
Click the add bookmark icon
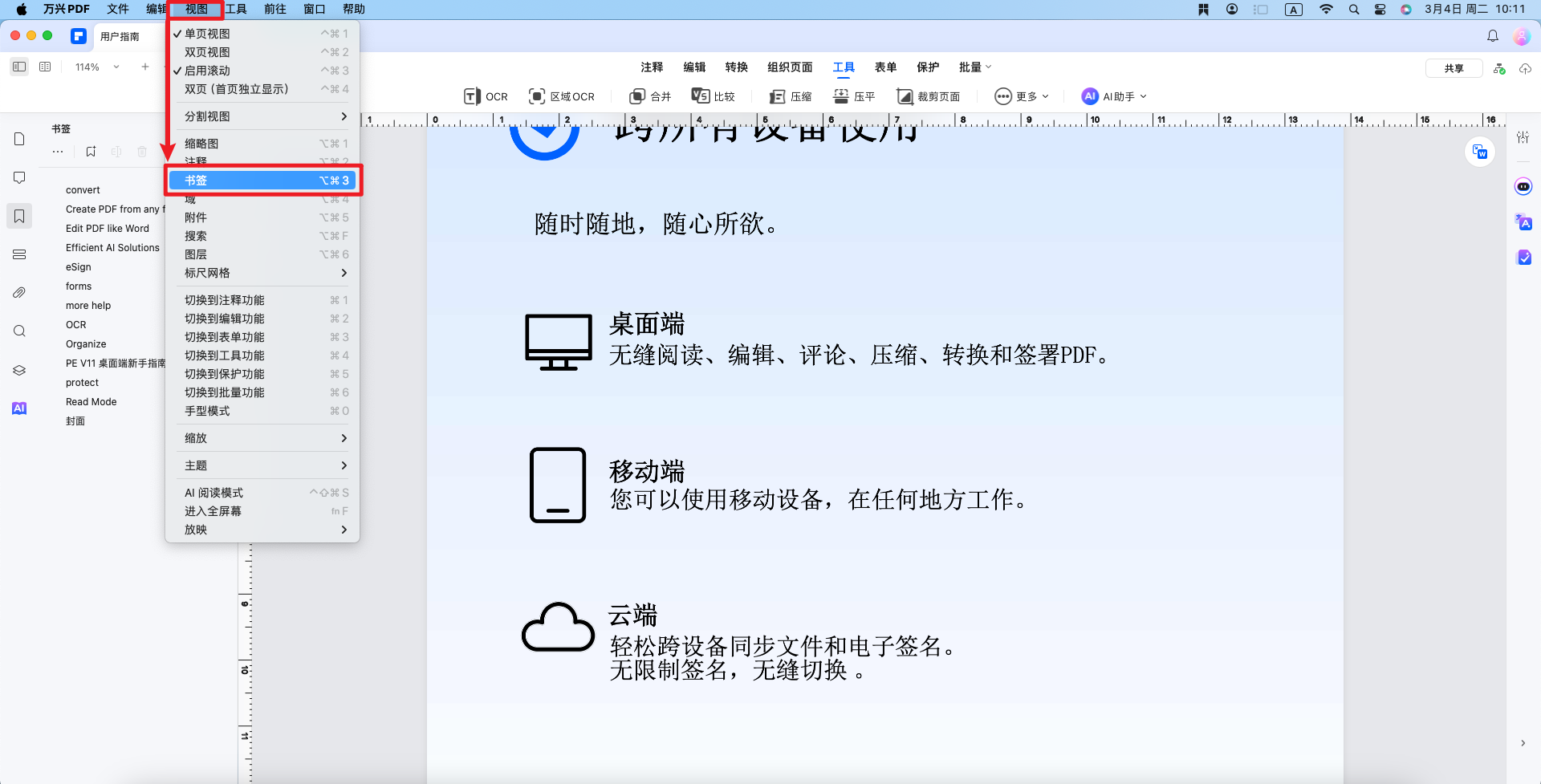91,152
